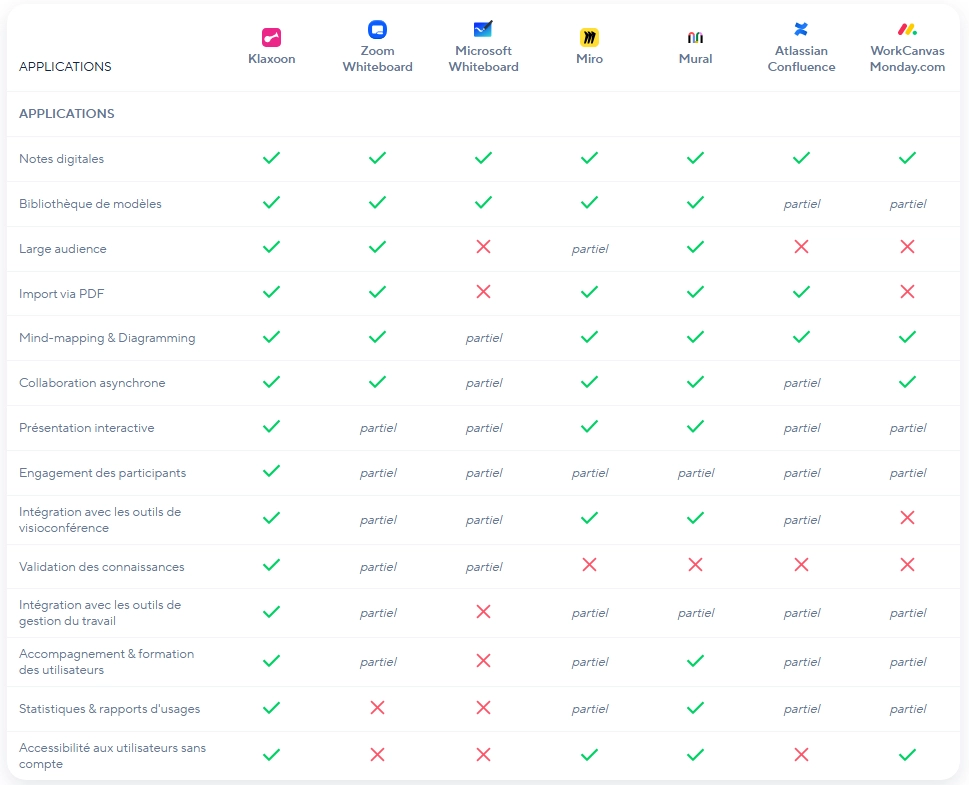The height and width of the screenshot is (785, 969).
Task: Select the 'Import via PDF' row label
Action: point(62,294)
